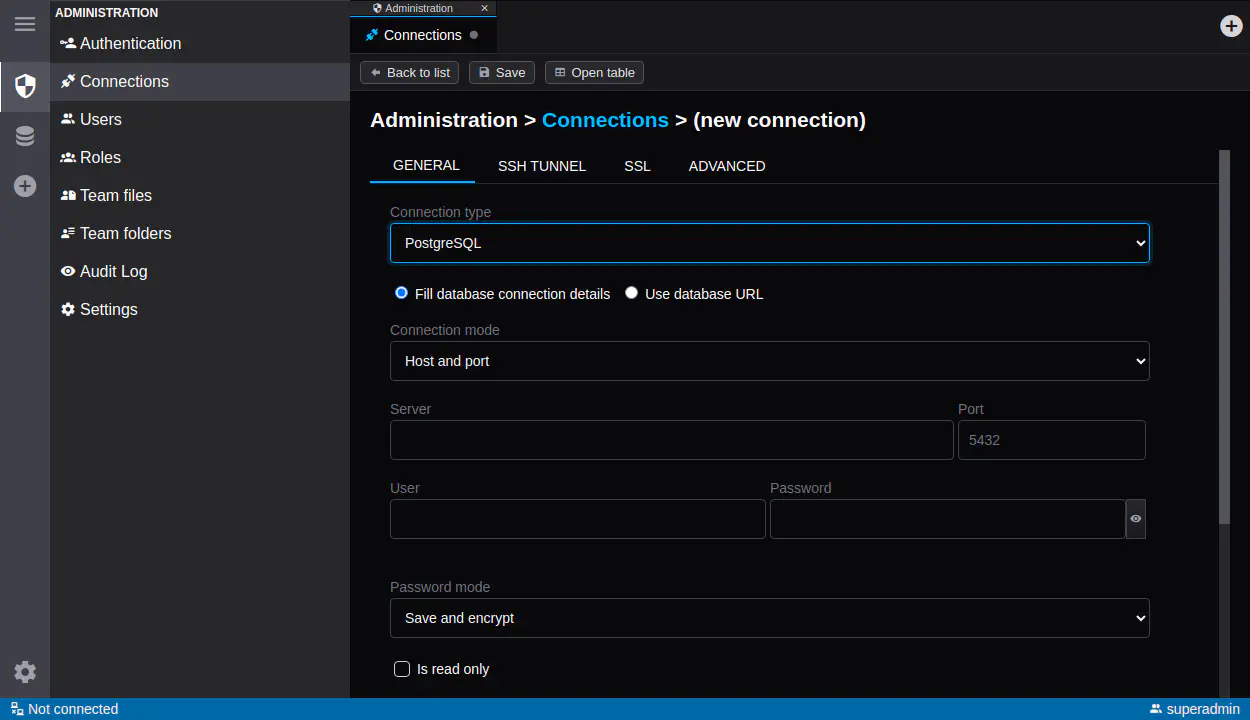
Task: Expand the Connection type dropdown
Action: coord(769,243)
